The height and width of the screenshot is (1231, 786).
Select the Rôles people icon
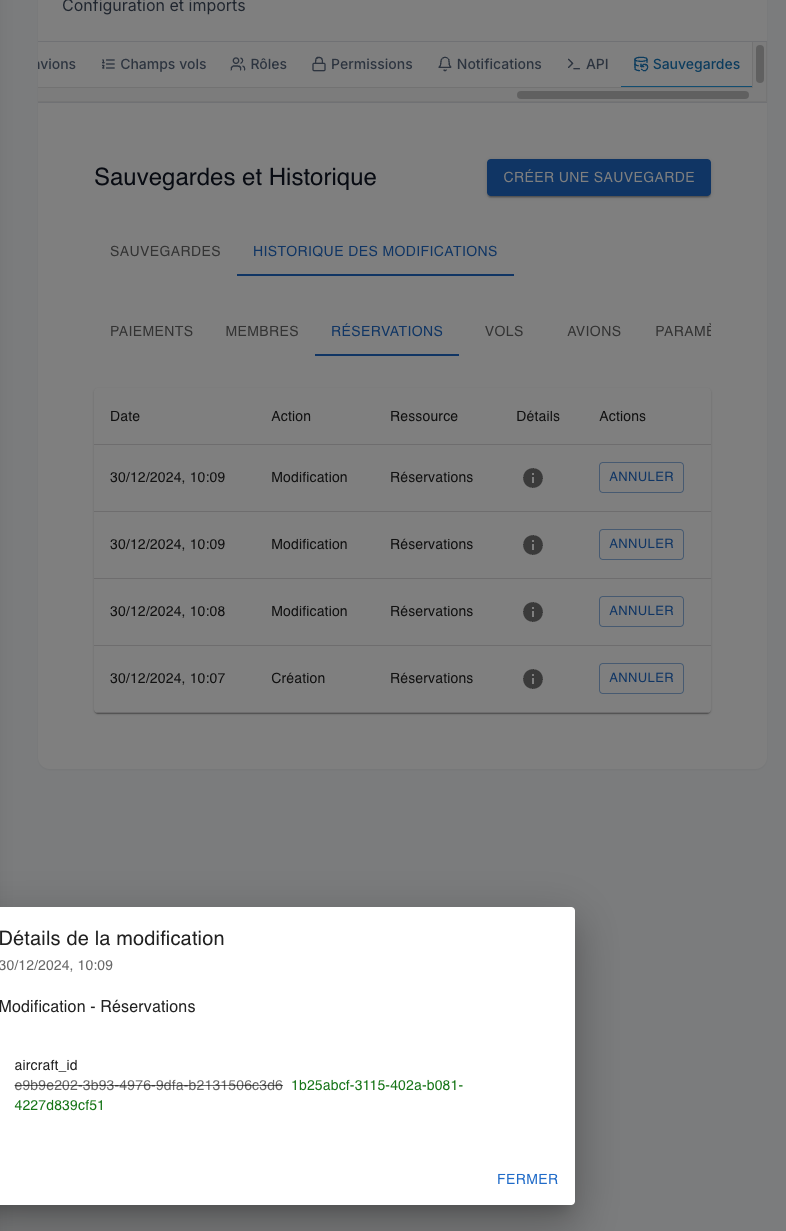click(236, 63)
